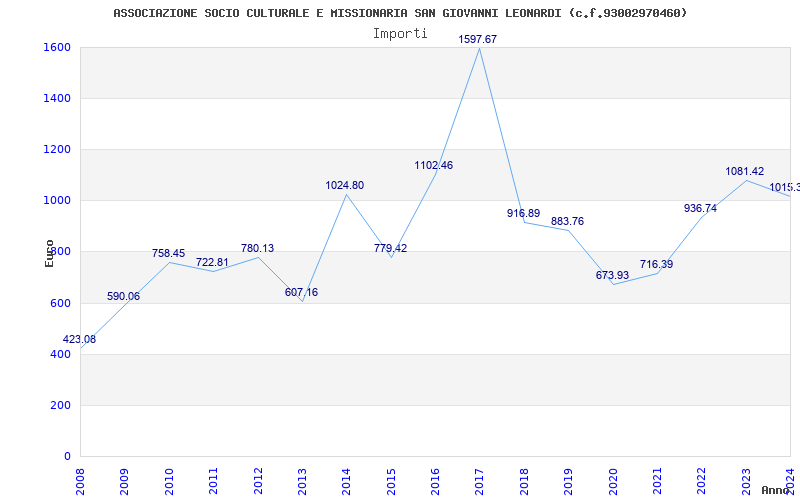Select the 1081.42 data label

[745, 171]
